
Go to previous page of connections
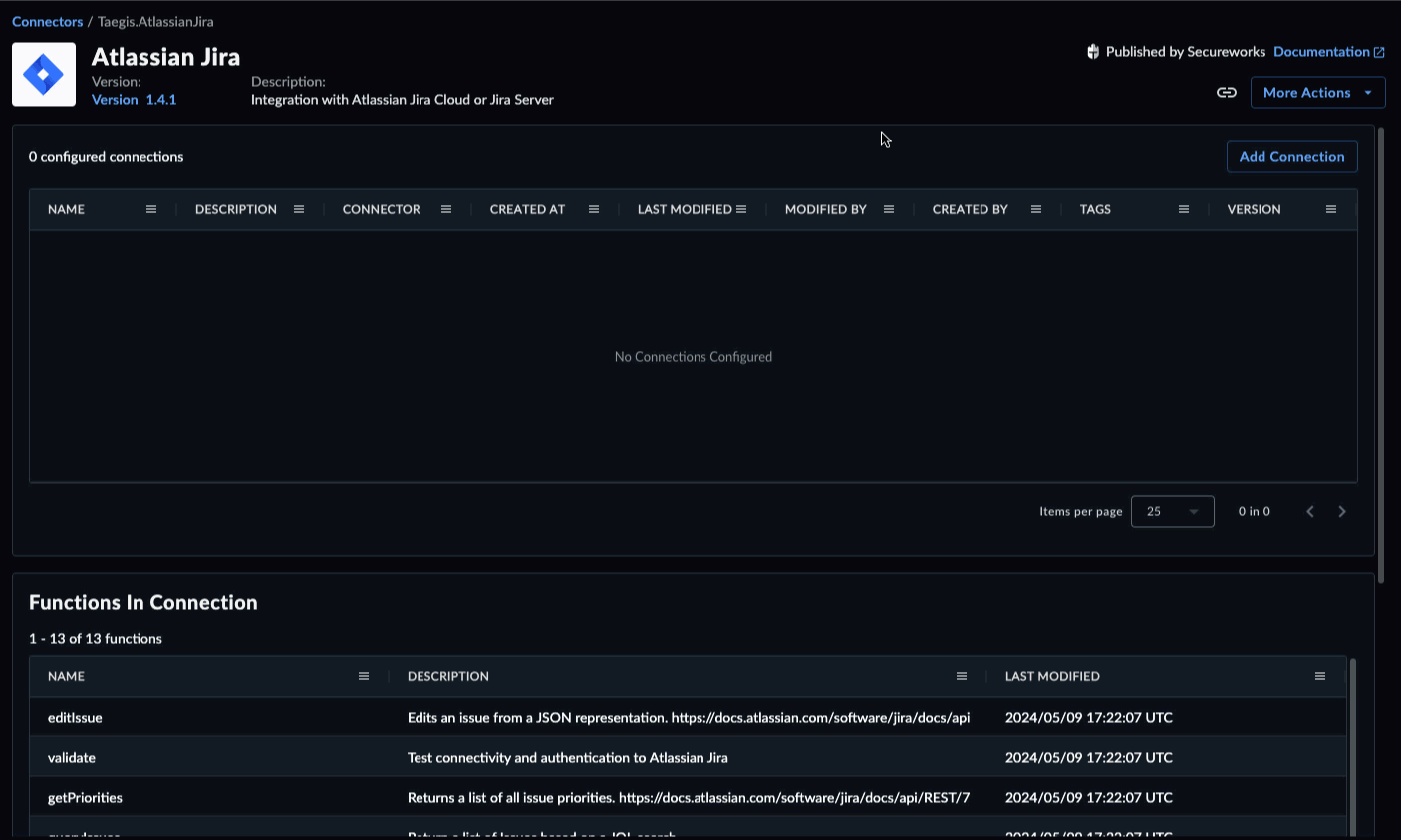coord(1310,511)
